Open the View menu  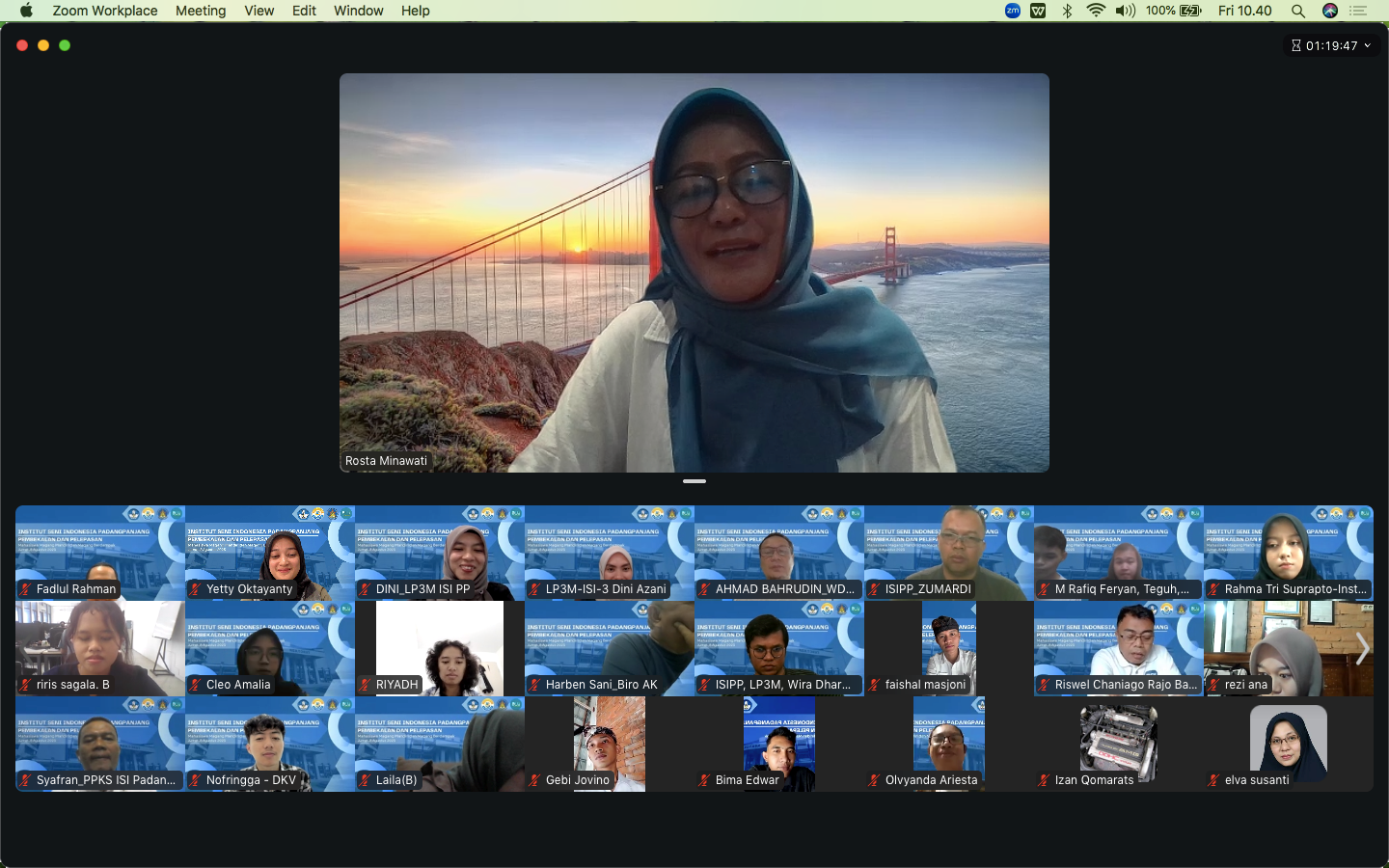point(259,11)
